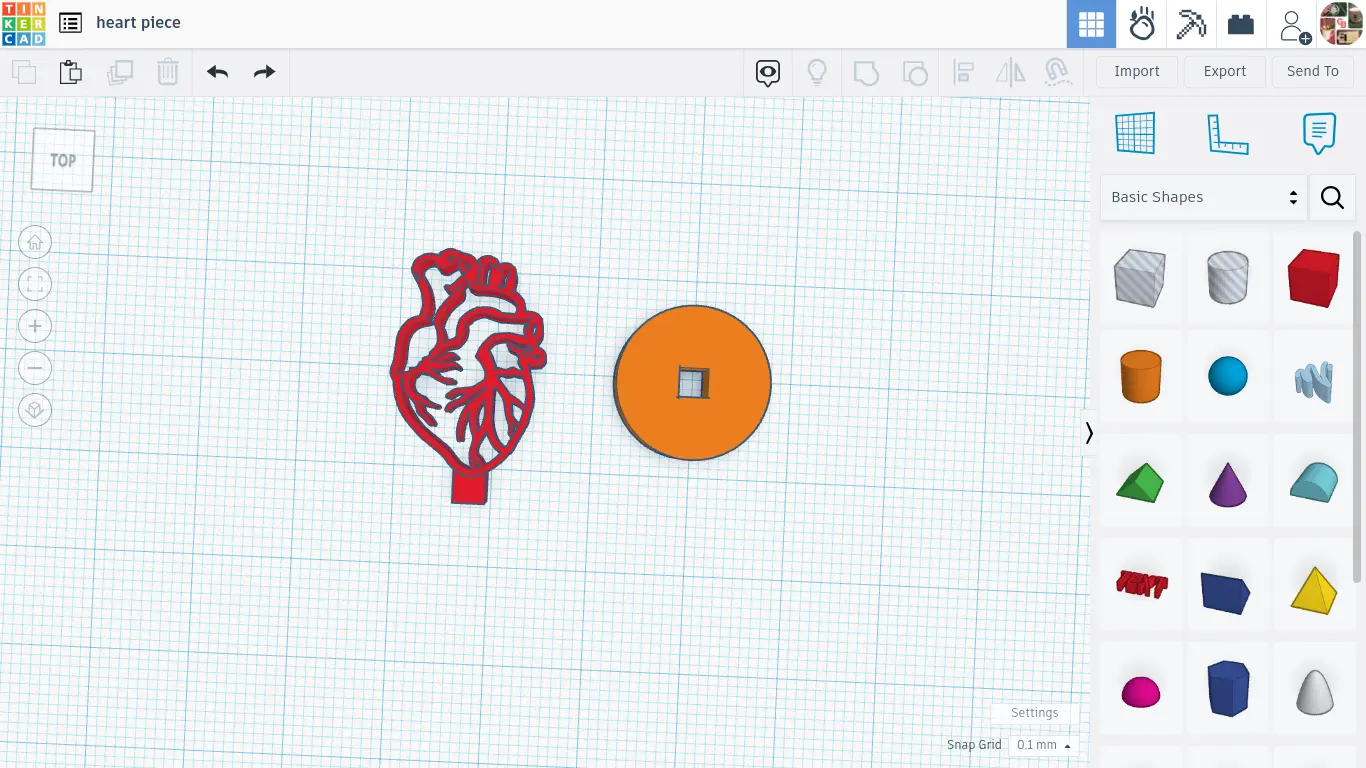Open the design list menu icon
1366x768 pixels.
coord(70,23)
